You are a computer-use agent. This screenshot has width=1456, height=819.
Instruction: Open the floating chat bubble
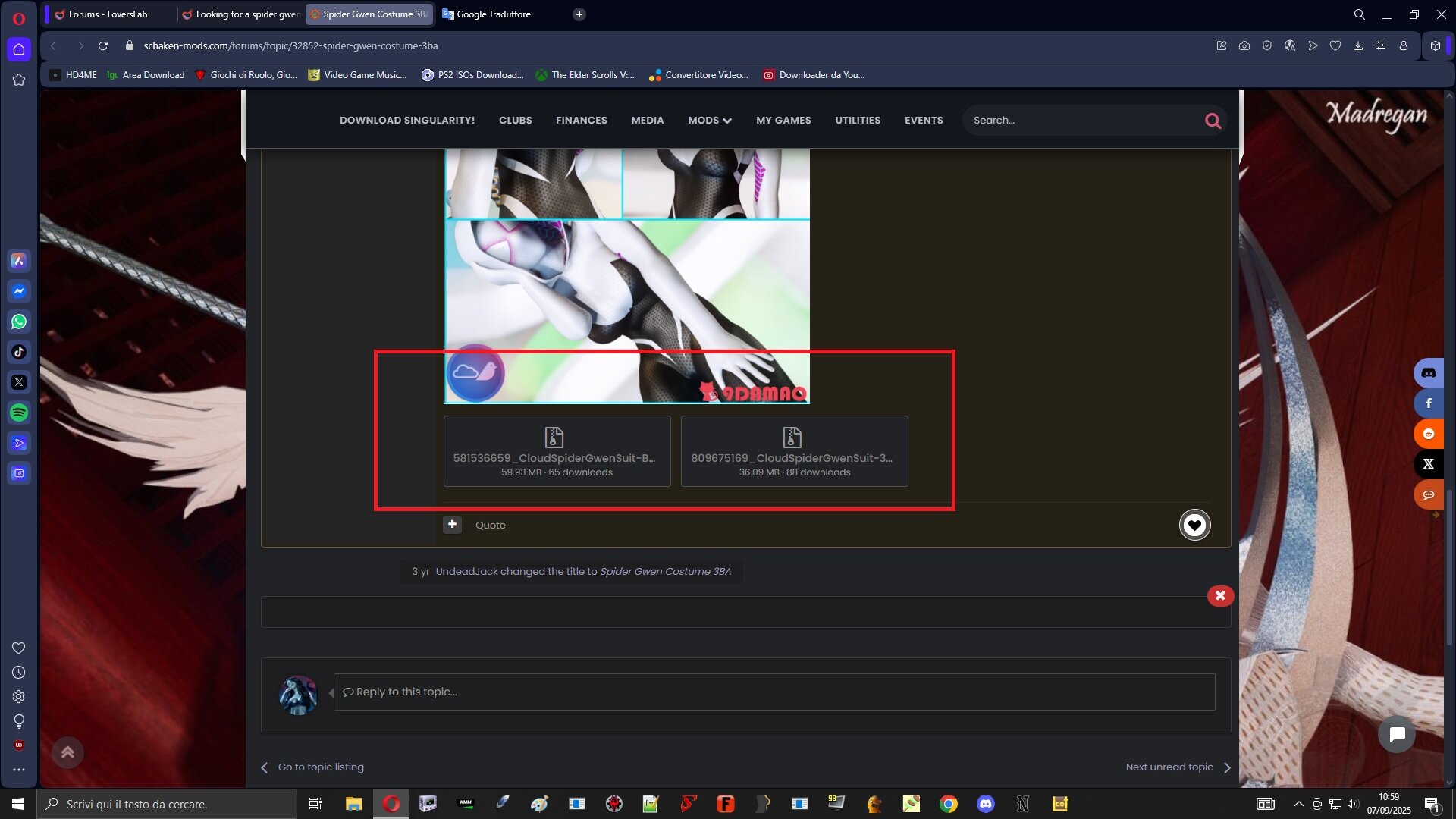1397,734
